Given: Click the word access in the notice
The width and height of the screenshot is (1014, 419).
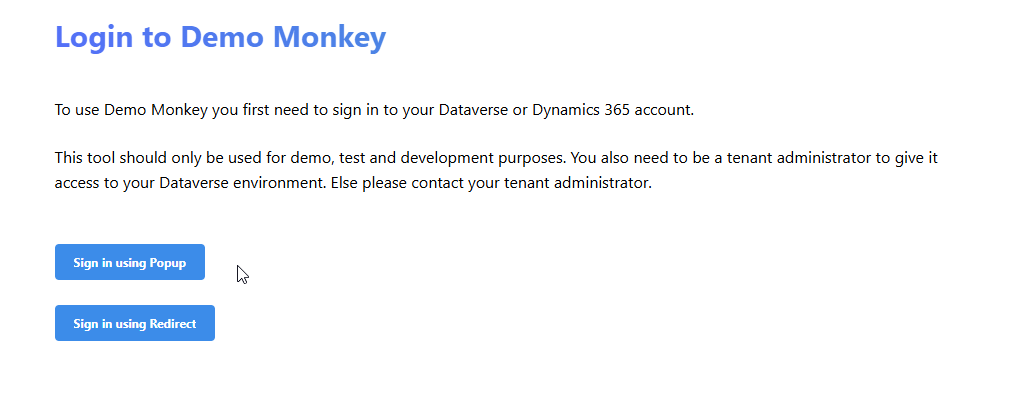Looking at the screenshot, I should point(79,183).
